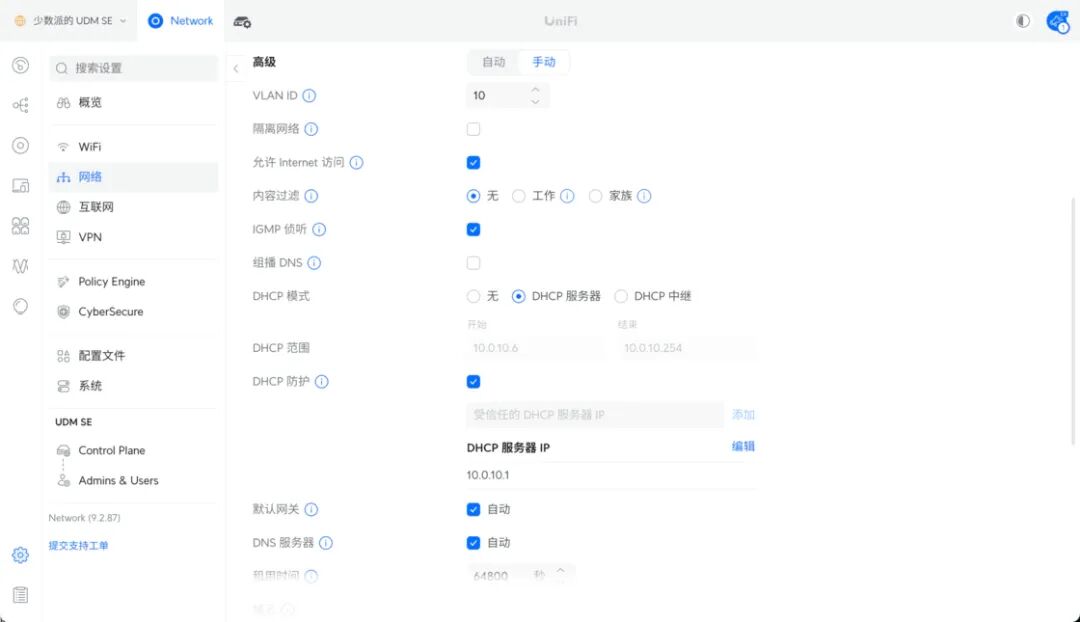Uncheck the DHCP 防护 checkbox
Image resolution: width=1080 pixels, height=622 pixels.
point(473,382)
